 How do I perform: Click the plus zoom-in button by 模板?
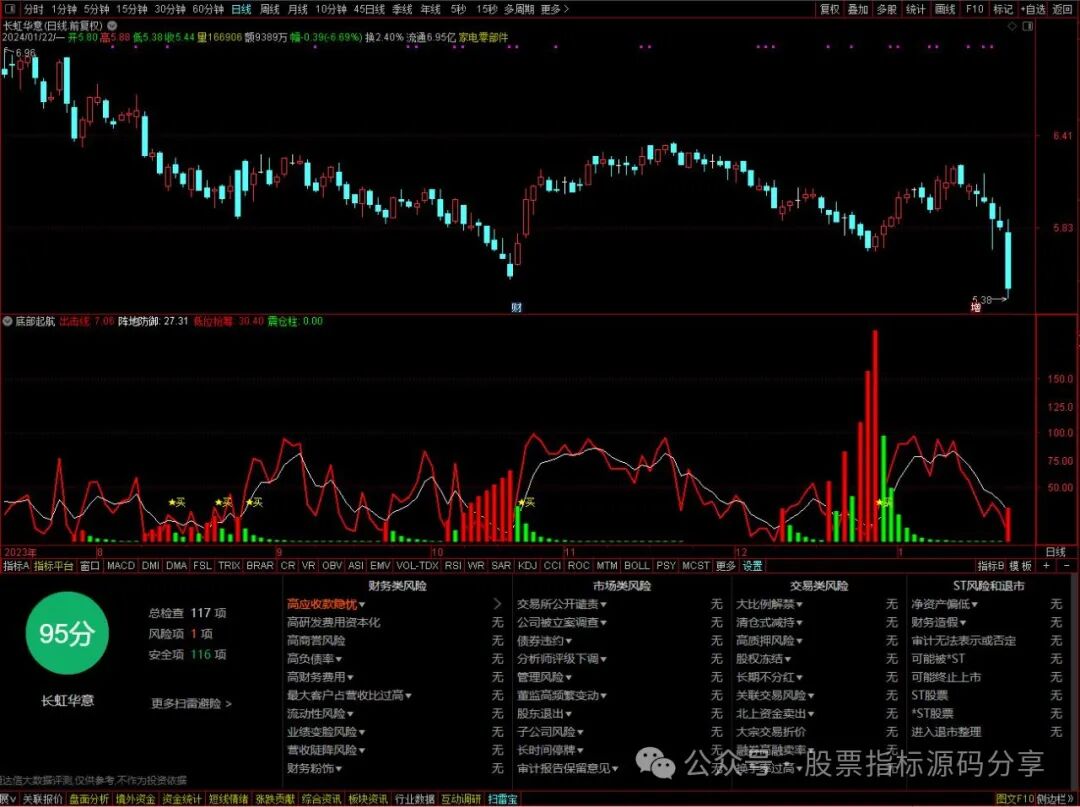click(1046, 565)
